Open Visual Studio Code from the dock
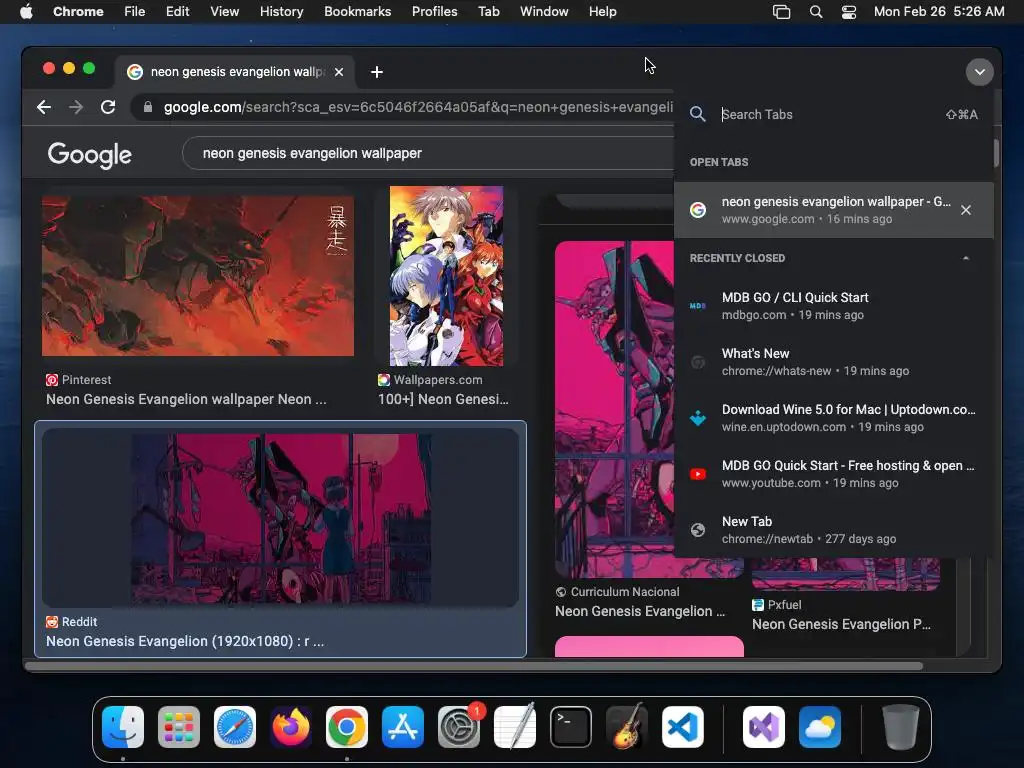This screenshot has height=768, width=1024. click(x=683, y=727)
